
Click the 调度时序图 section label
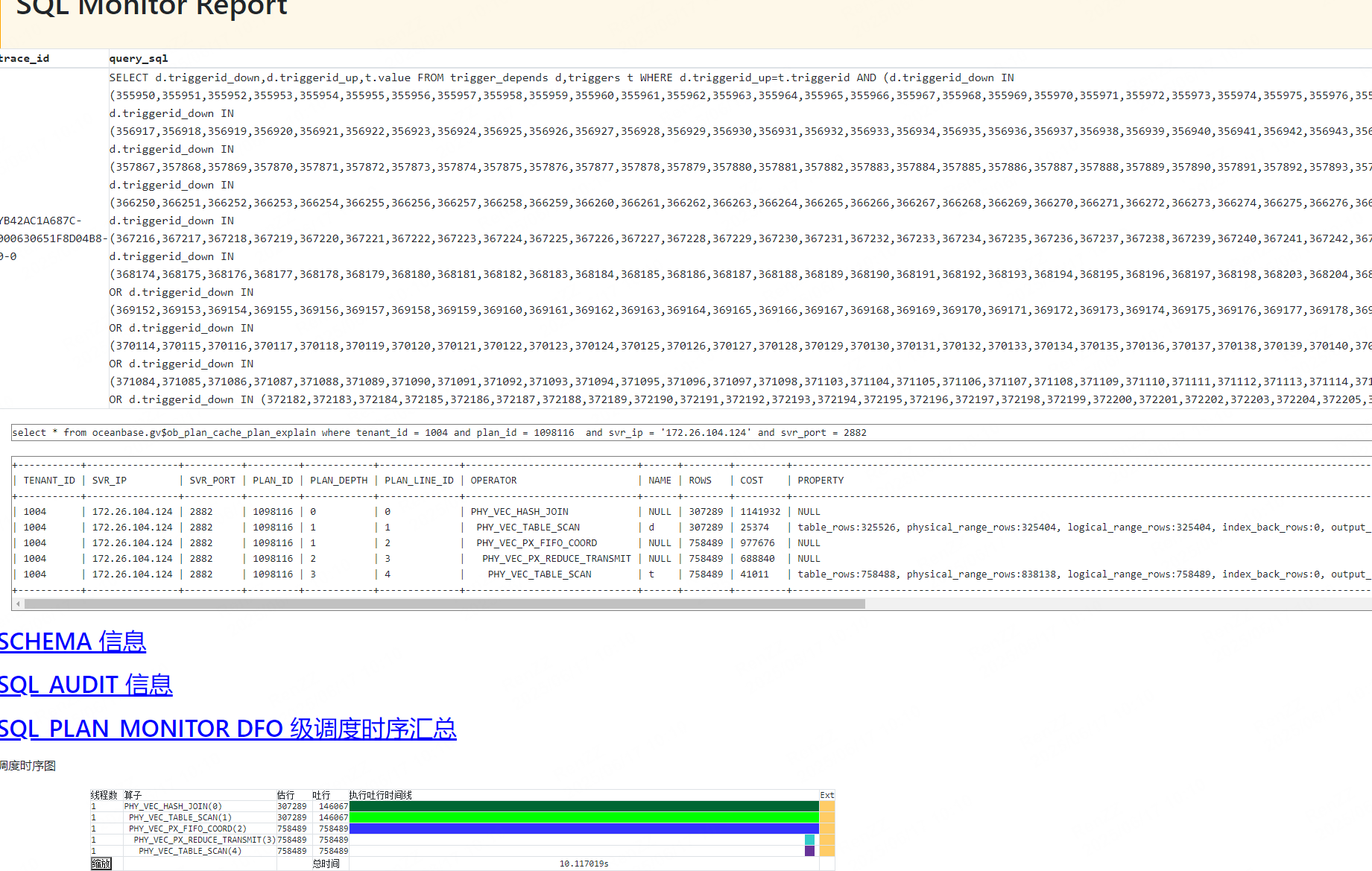tap(28, 766)
